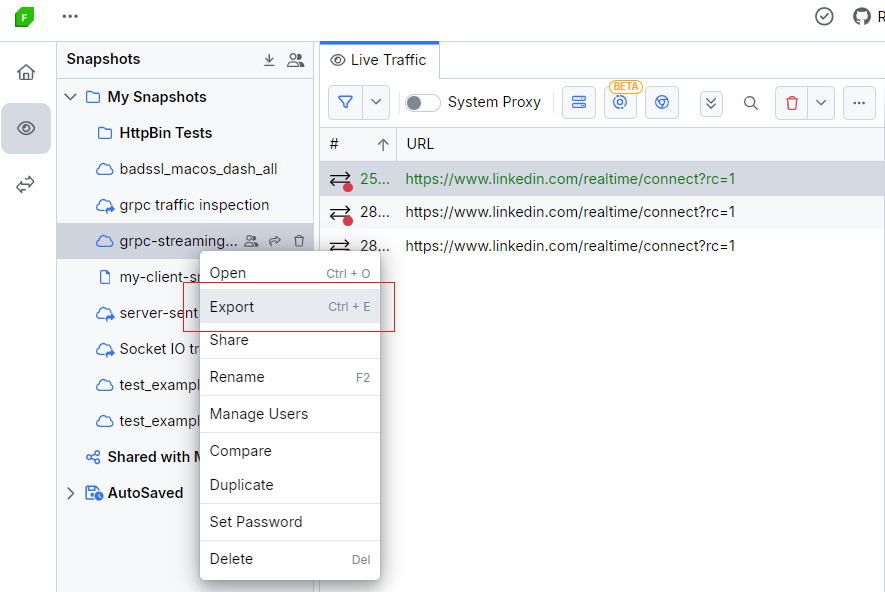Click the BETA terminal capture icon
885x592 pixels.
(620, 103)
